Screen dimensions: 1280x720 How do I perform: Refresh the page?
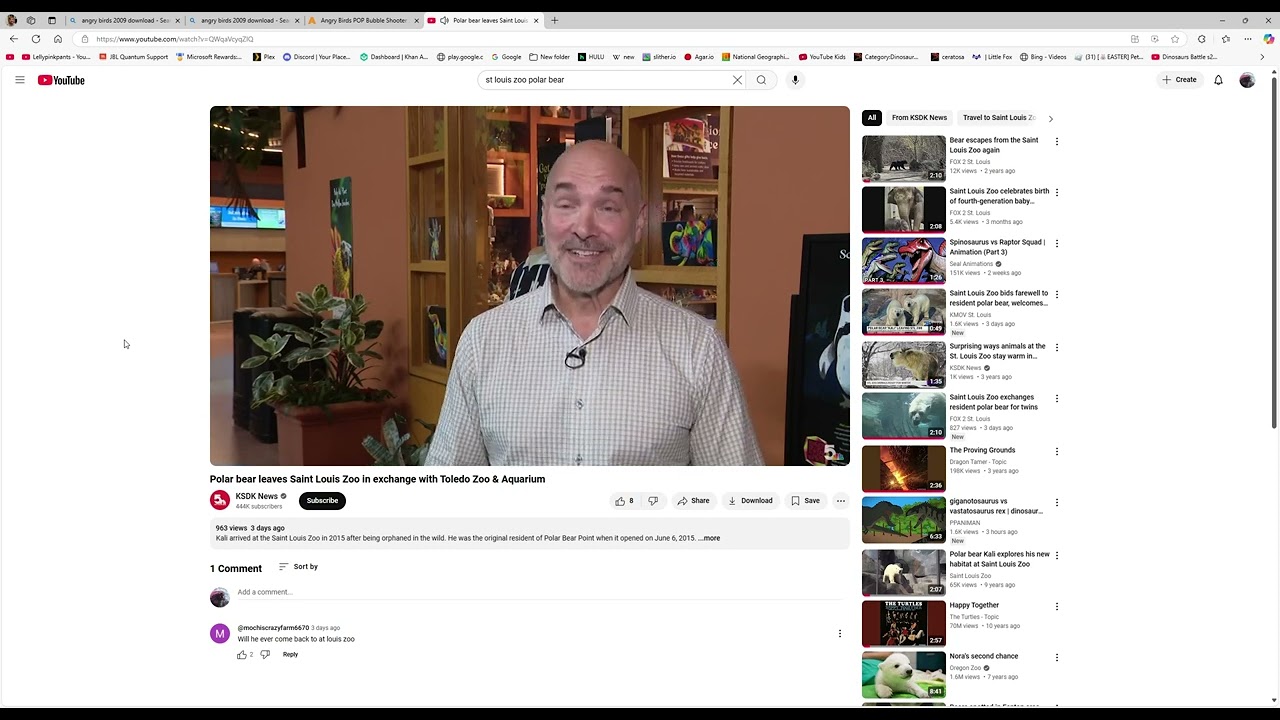coord(35,39)
